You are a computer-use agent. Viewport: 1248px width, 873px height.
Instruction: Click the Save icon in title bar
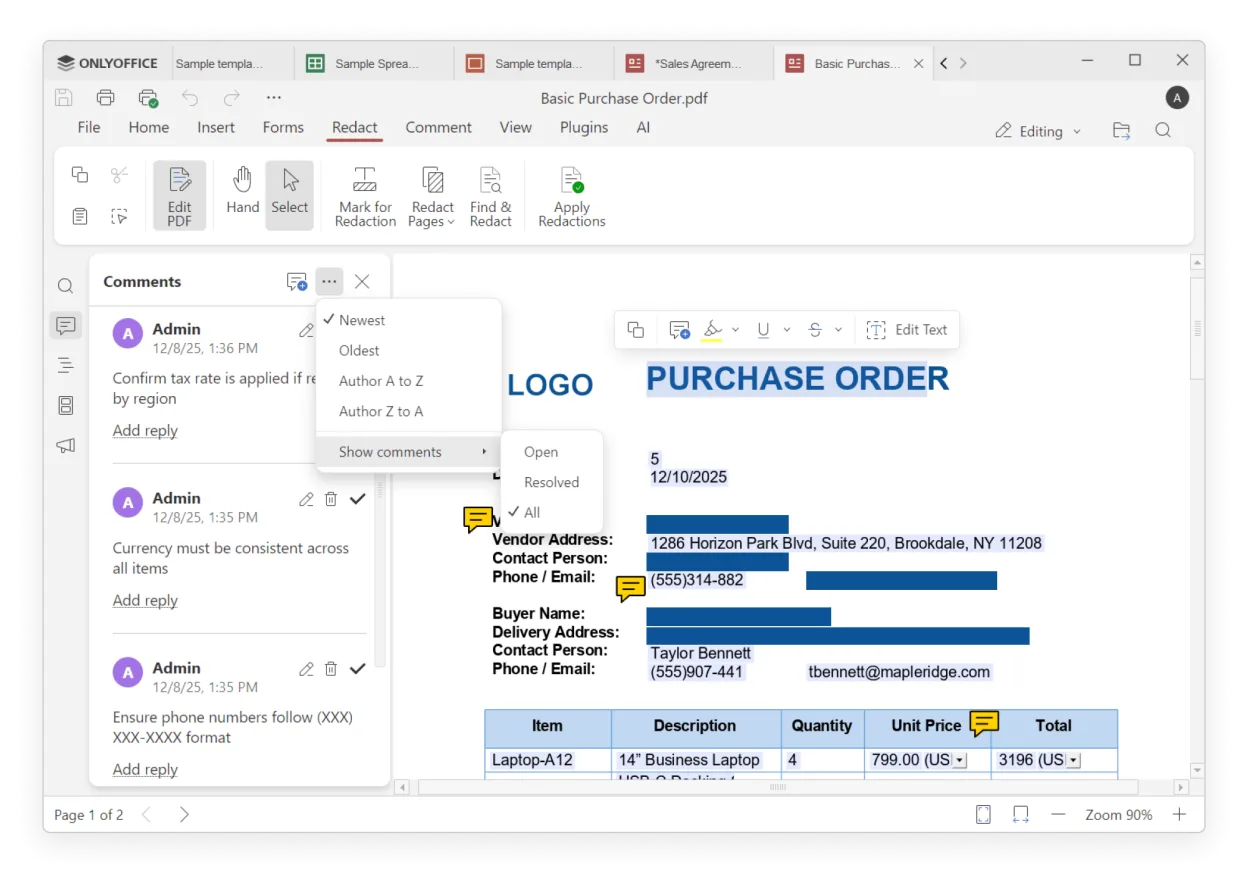coord(64,98)
